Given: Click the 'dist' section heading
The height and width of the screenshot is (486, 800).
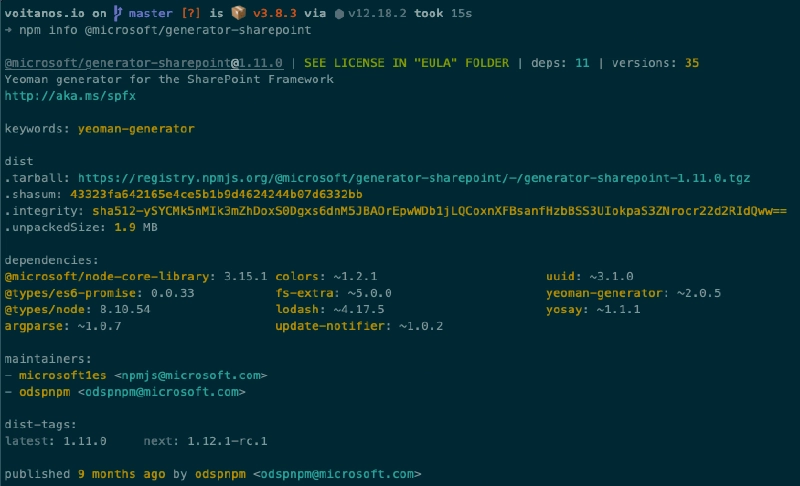Looking at the screenshot, I should [19, 161].
